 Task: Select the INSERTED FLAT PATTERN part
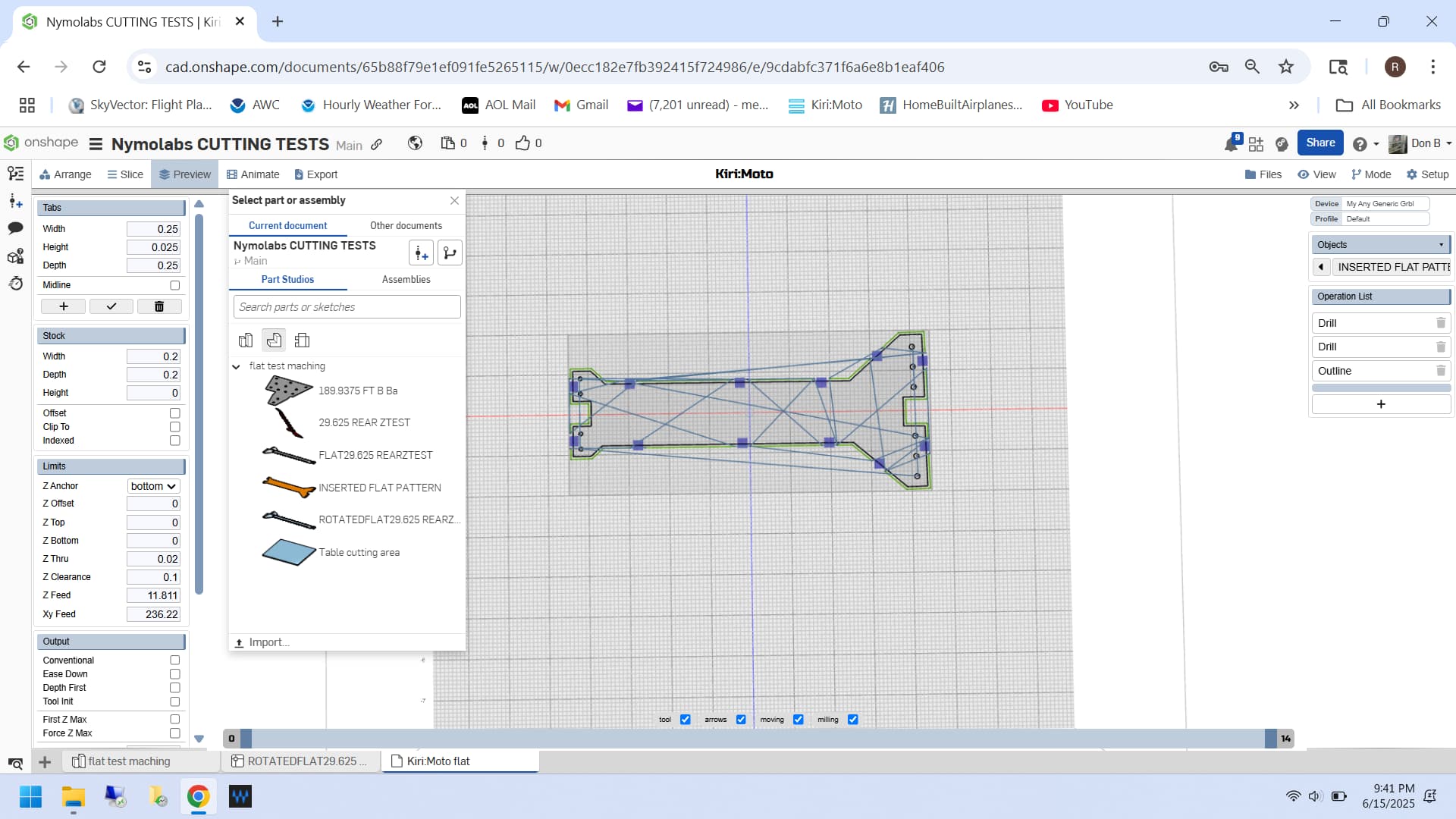(352, 488)
